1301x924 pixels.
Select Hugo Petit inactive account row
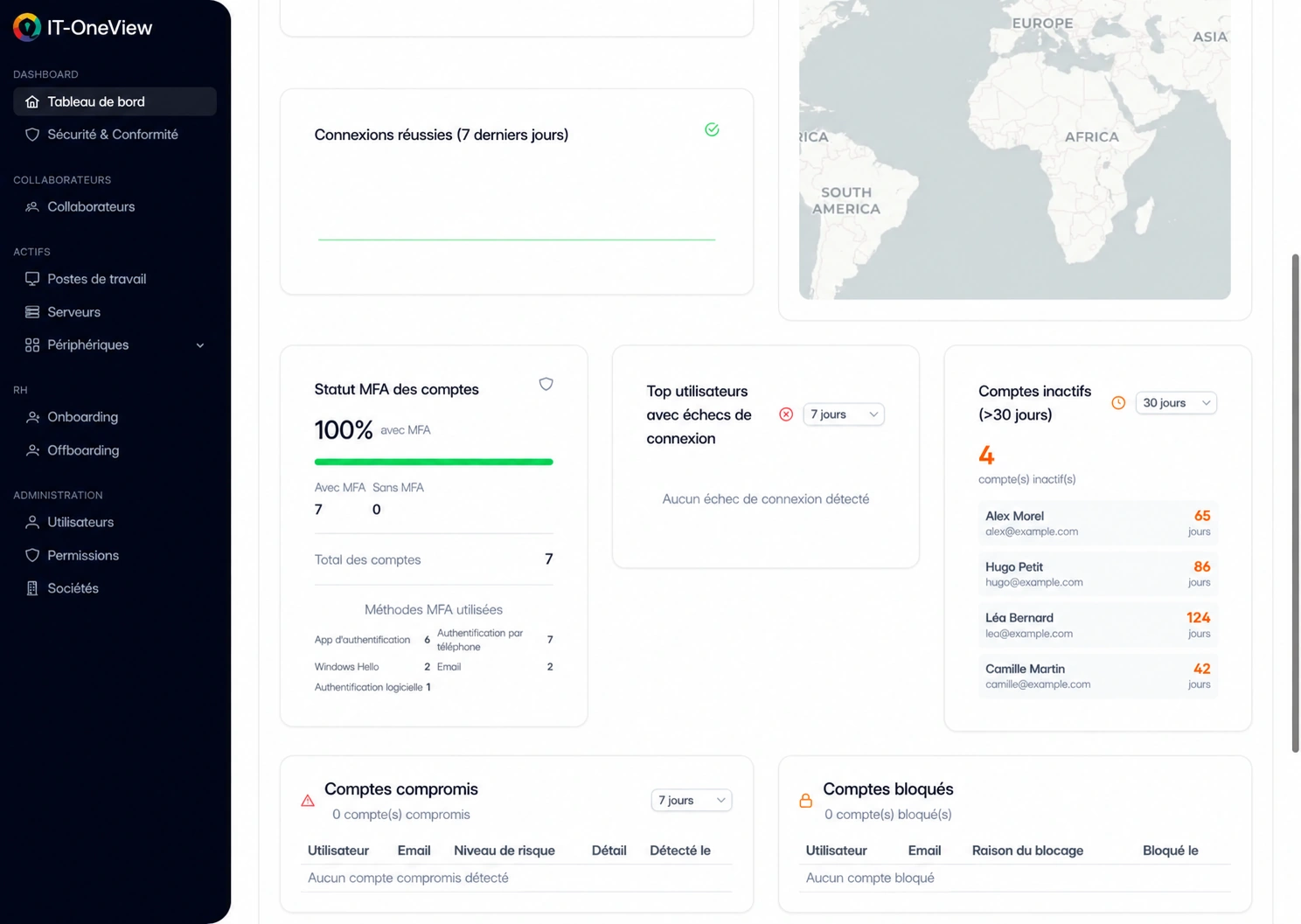1097,573
